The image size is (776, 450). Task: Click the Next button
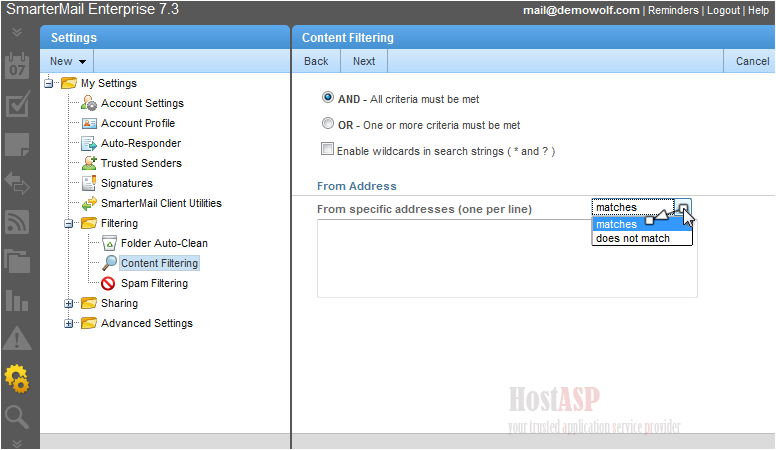364,61
